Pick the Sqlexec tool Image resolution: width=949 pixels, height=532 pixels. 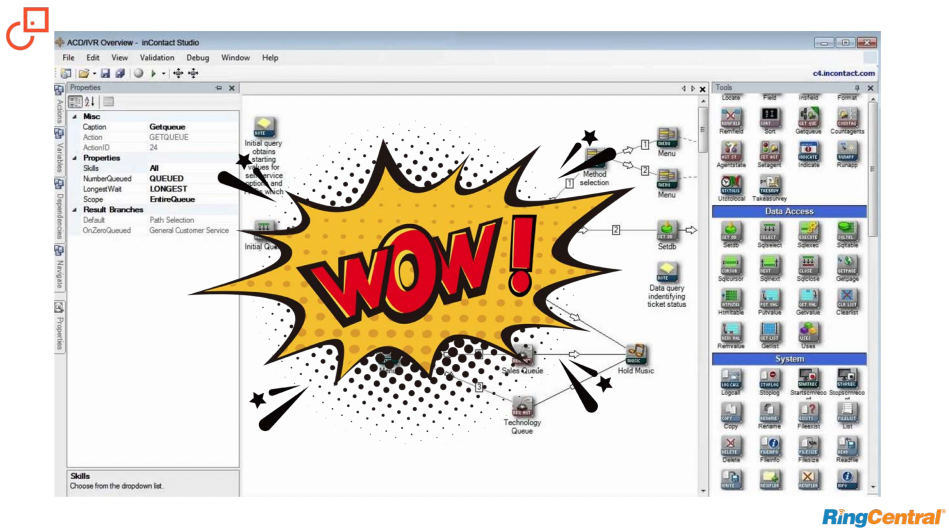(808, 231)
